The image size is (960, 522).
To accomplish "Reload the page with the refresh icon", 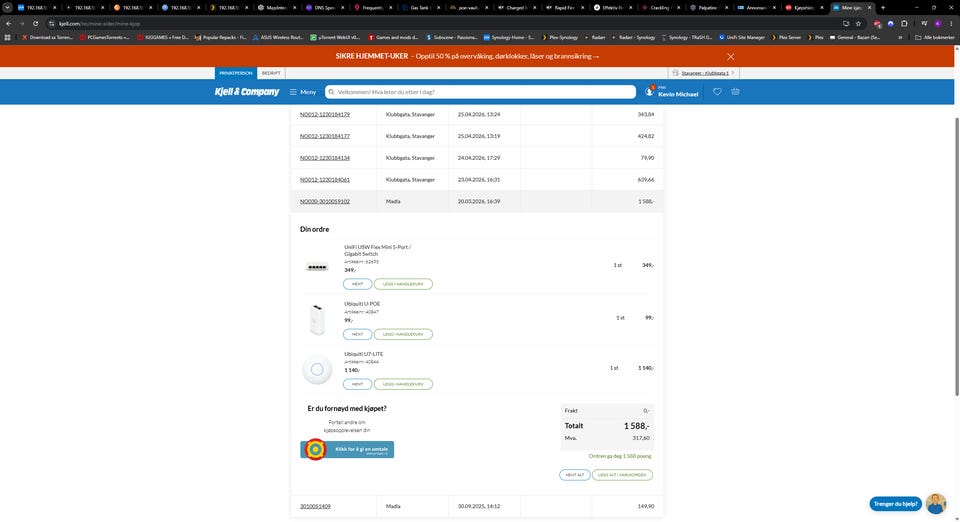I will click(36, 23).
